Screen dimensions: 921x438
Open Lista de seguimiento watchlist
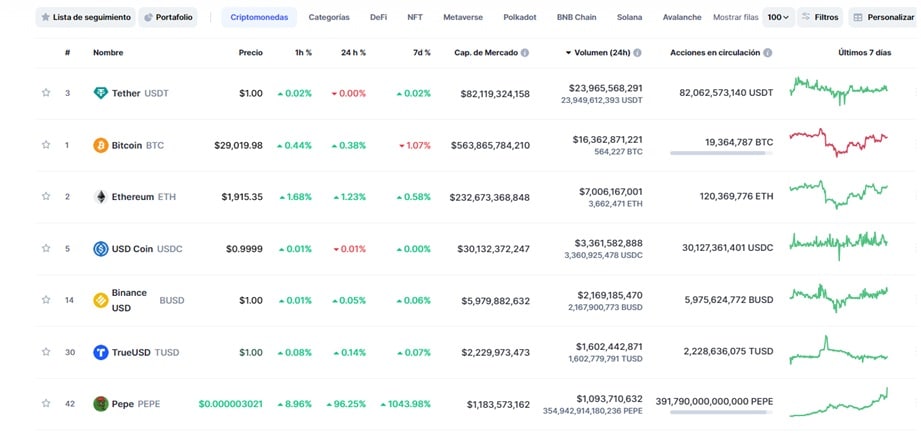pyautogui.click(x=86, y=18)
